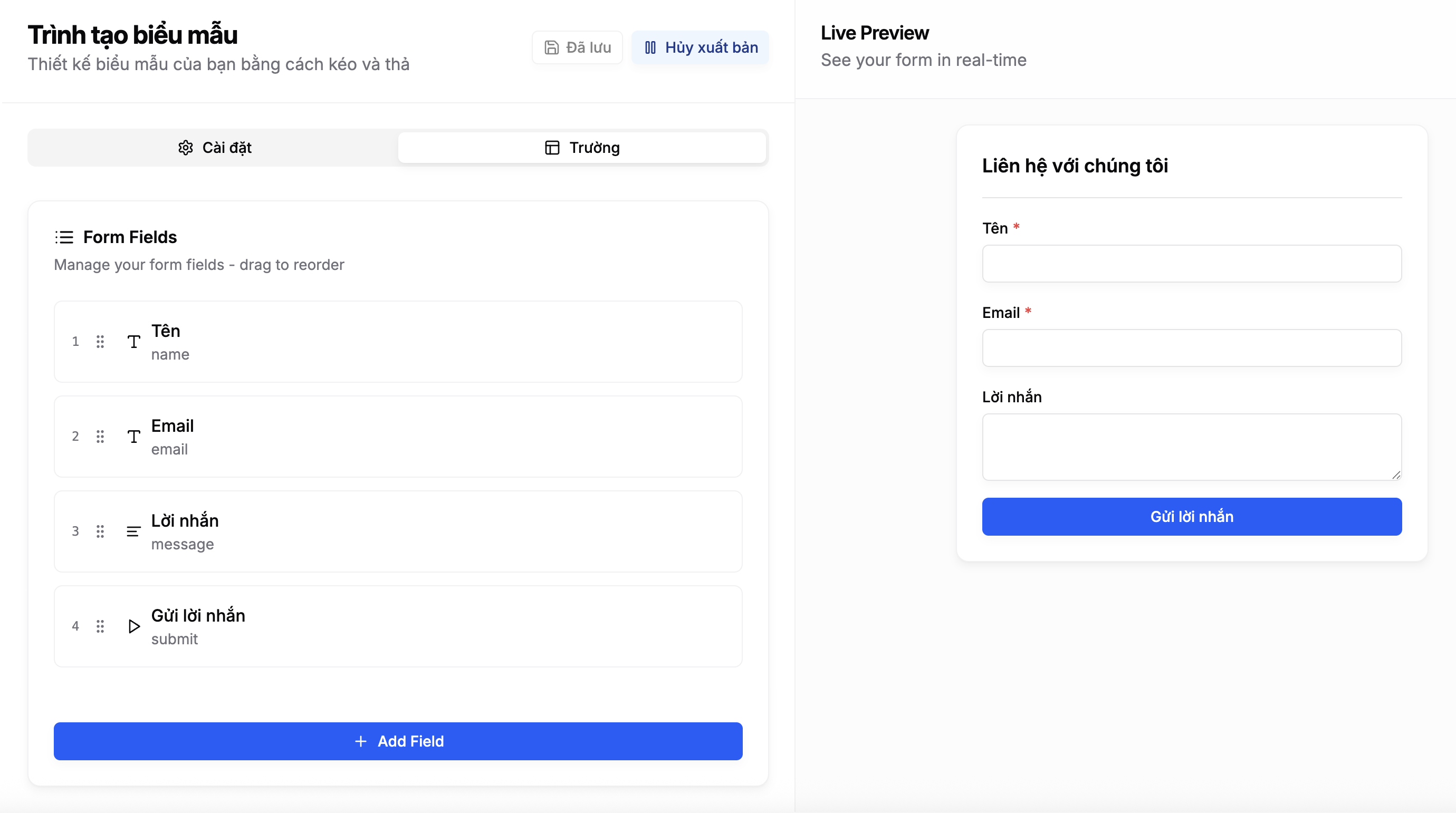The image size is (1456, 813).
Task: Focus the Email input in preview
Action: click(x=1192, y=347)
